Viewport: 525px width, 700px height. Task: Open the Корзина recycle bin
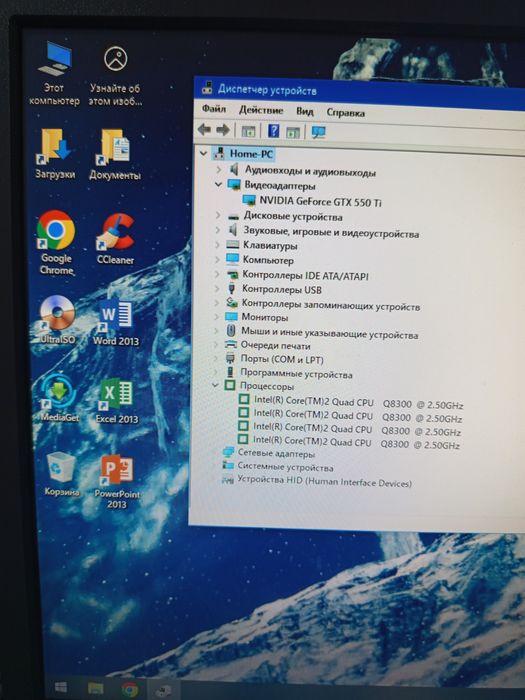tap(61, 474)
